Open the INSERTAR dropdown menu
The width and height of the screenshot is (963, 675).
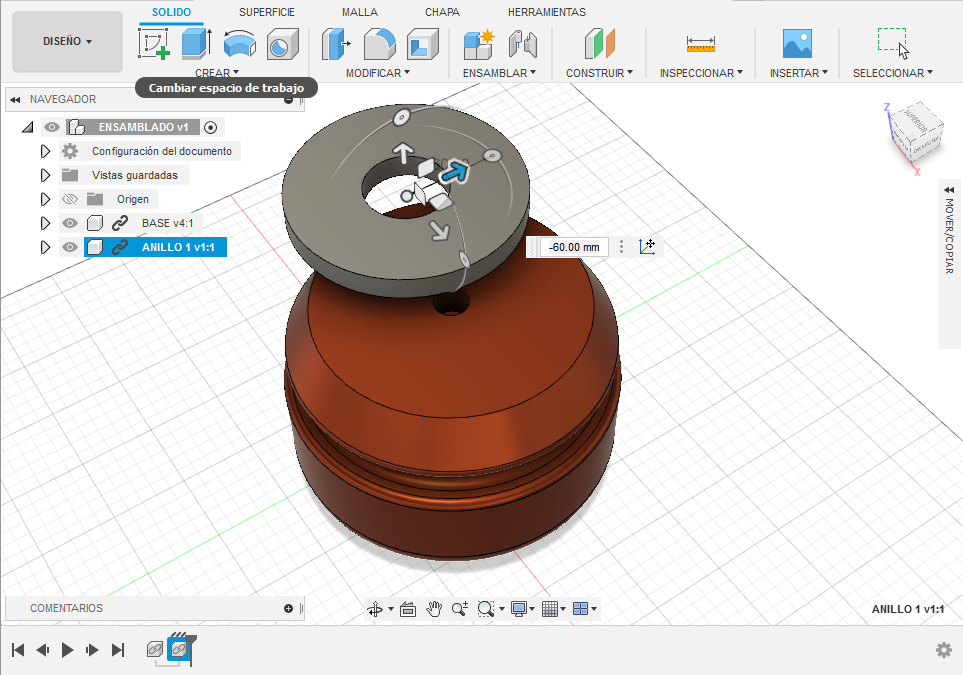pyautogui.click(x=798, y=73)
